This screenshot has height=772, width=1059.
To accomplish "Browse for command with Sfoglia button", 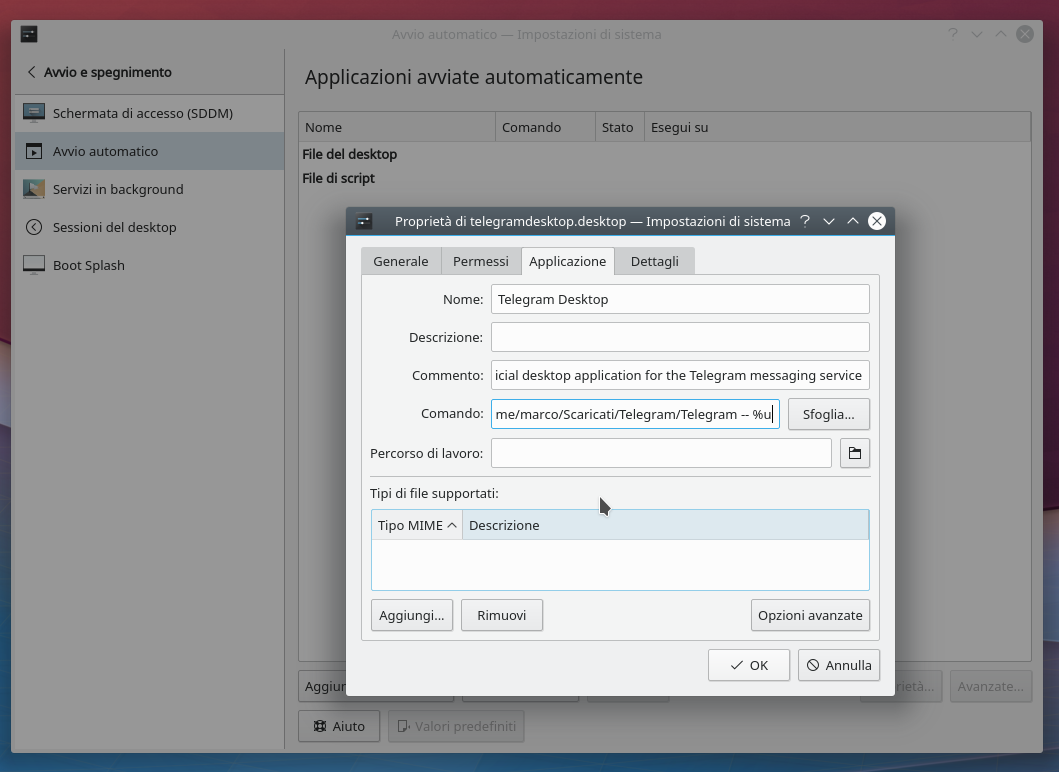I will pos(829,414).
